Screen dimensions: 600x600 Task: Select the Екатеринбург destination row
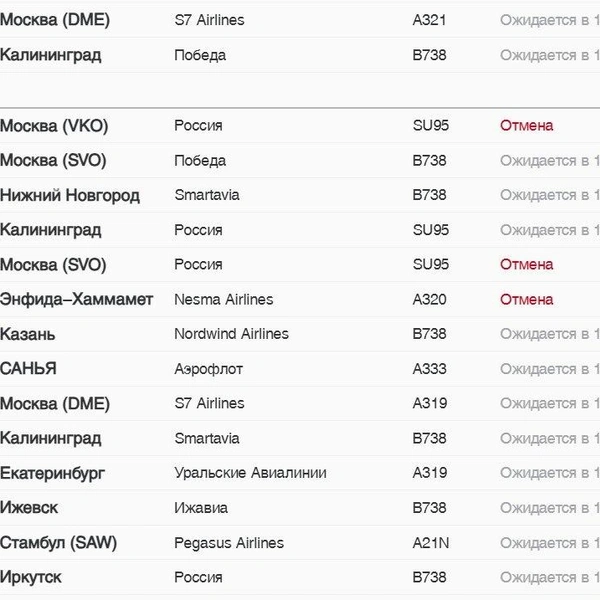(x=300, y=473)
